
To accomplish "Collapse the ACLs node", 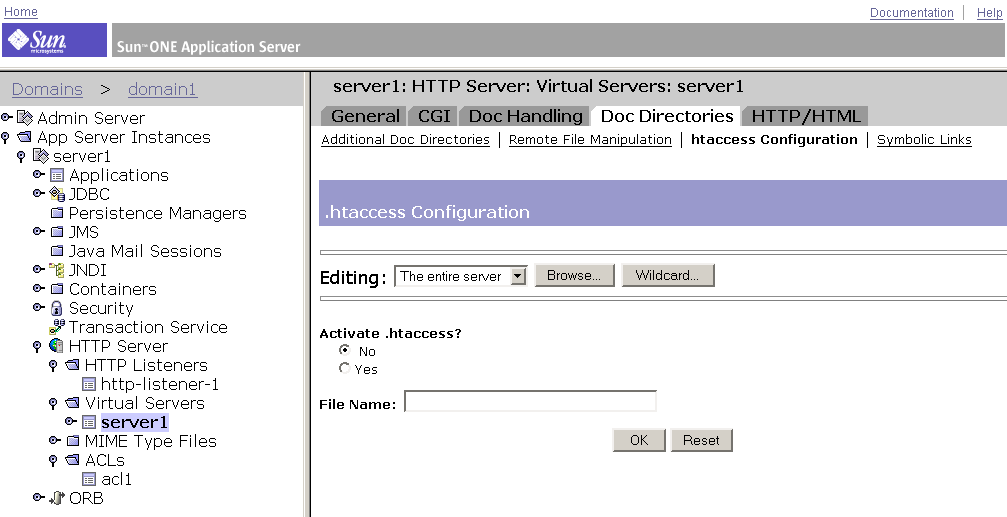I will coord(53,460).
